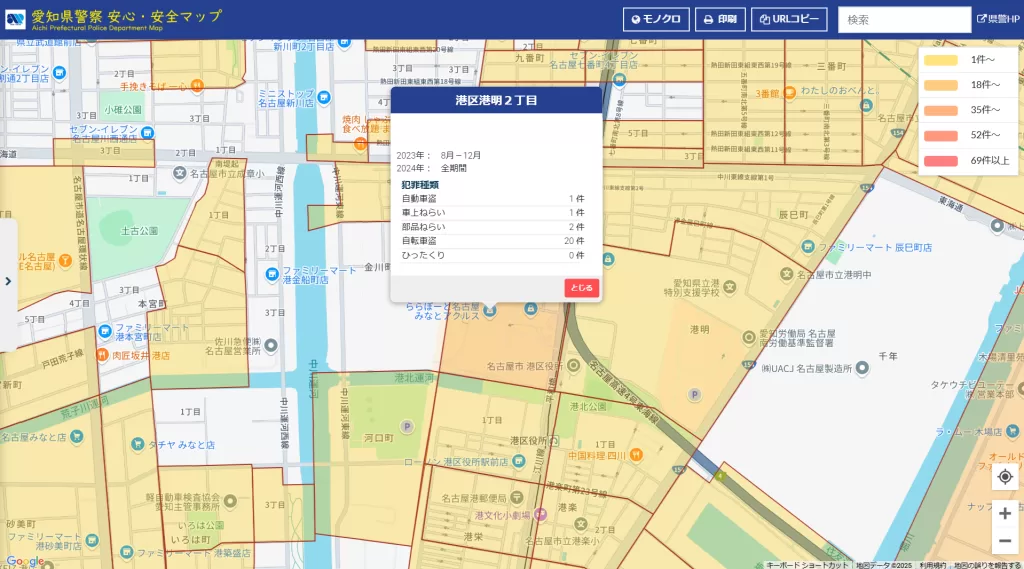Screen dimensions: 1024x569
Task: Click the ひったくり 0件 row
Action: 492,255
